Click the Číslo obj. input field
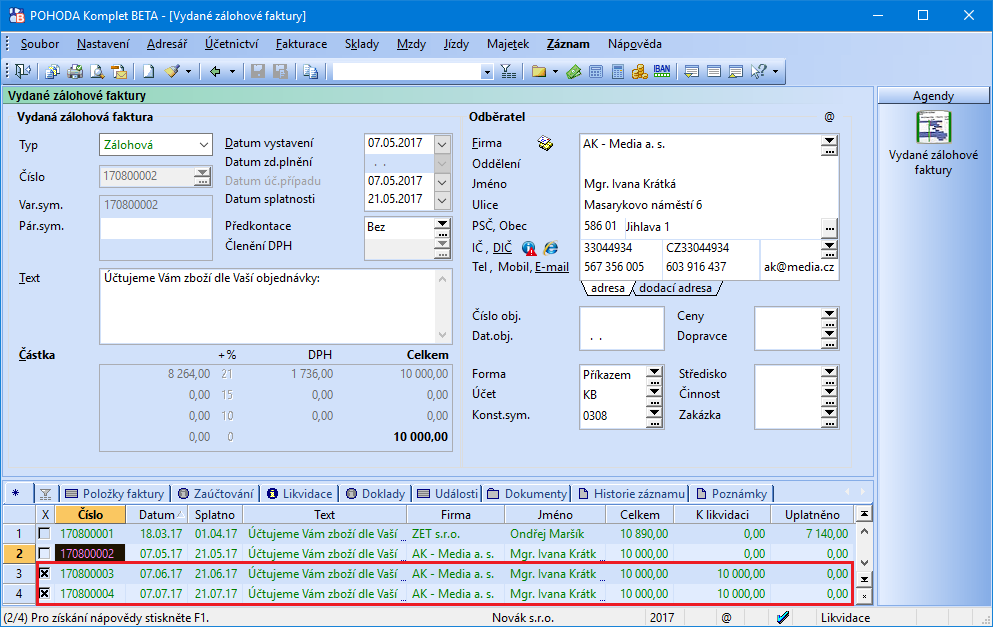Viewport: 993px width, 627px height. (x=621, y=316)
